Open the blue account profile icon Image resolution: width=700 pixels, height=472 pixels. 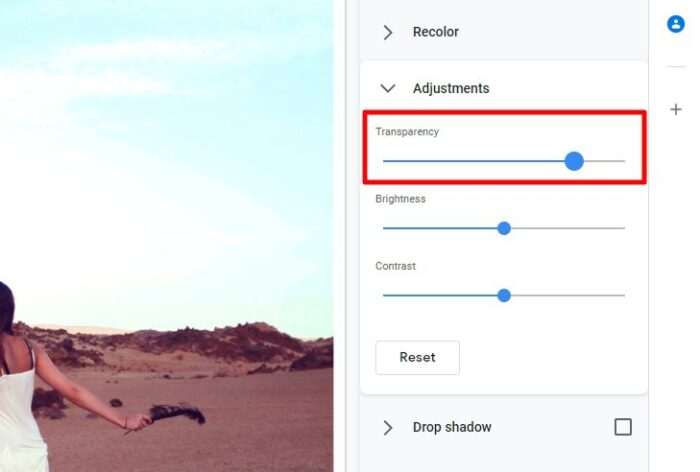pos(675,24)
